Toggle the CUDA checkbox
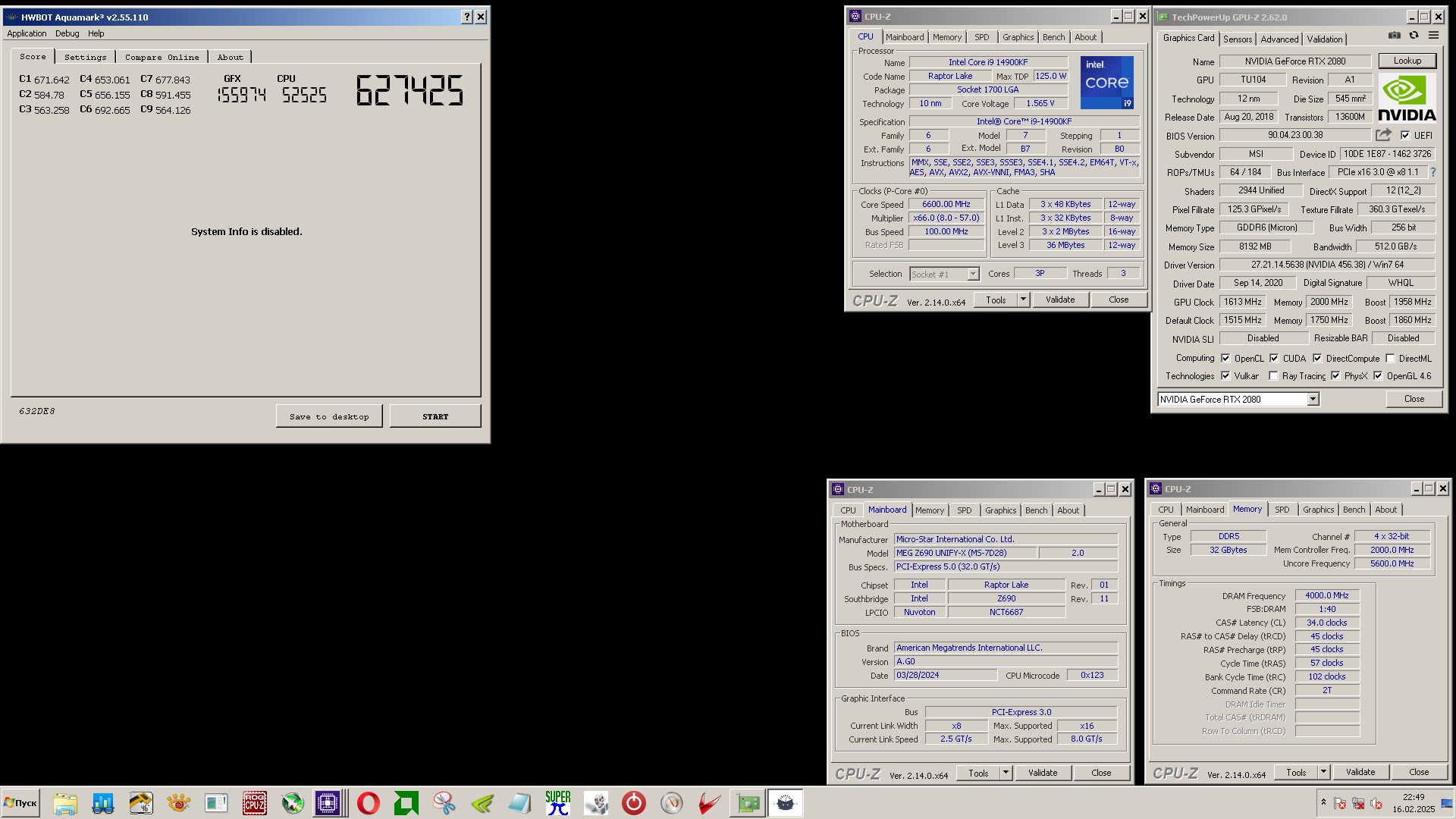 1274,359
